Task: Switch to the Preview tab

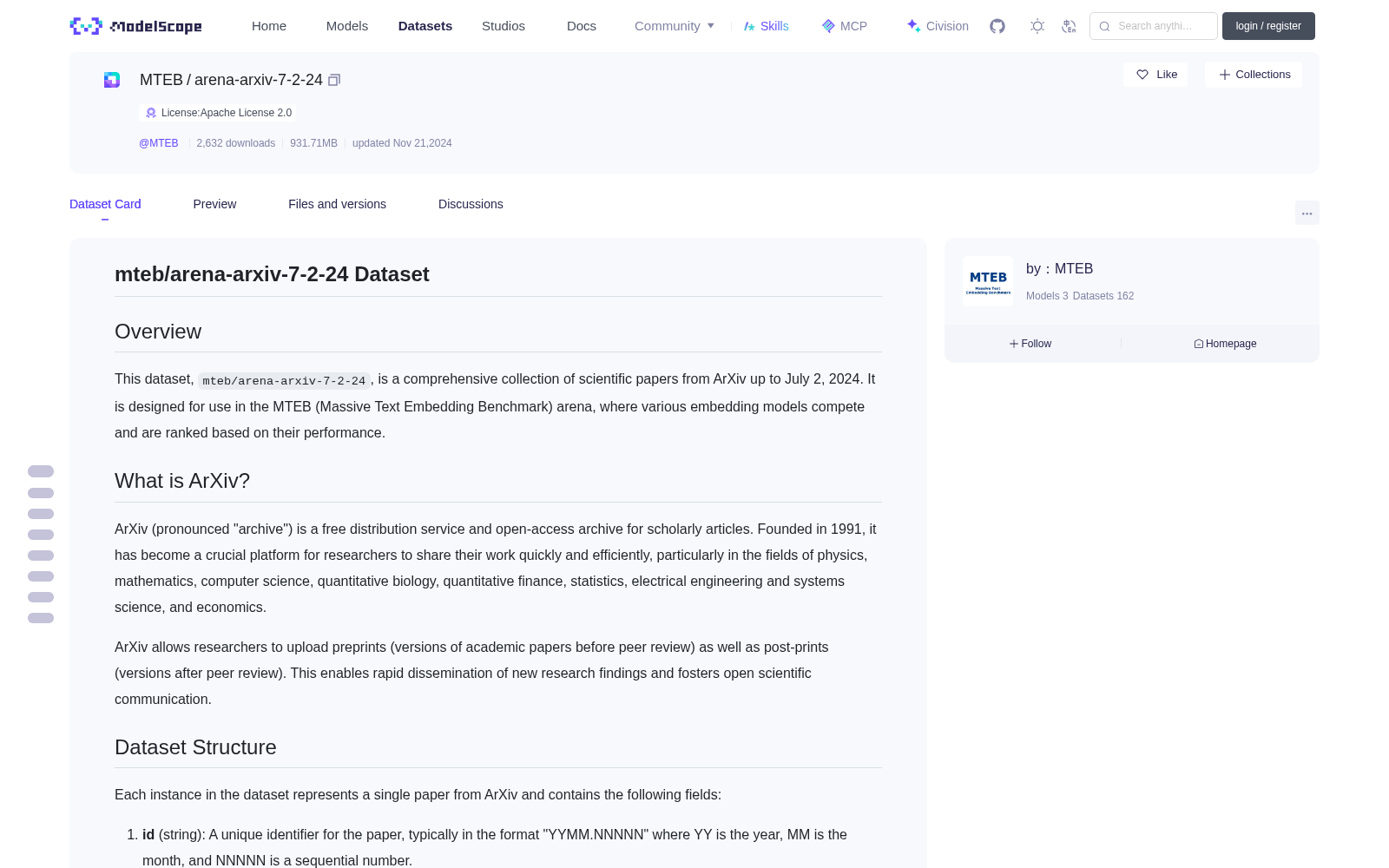Action: tap(214, 204)
